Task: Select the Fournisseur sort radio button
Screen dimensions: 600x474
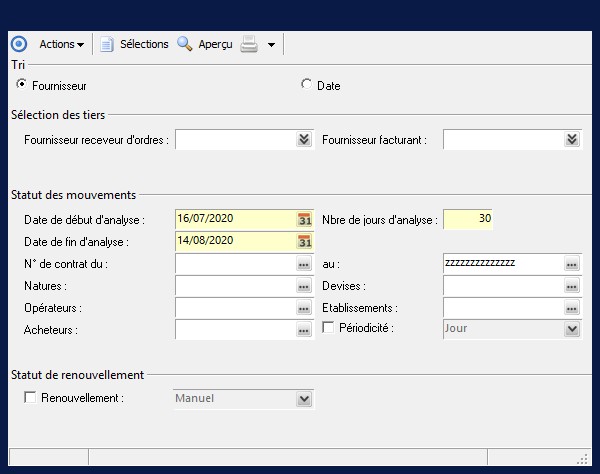Action: coord(22,85)
